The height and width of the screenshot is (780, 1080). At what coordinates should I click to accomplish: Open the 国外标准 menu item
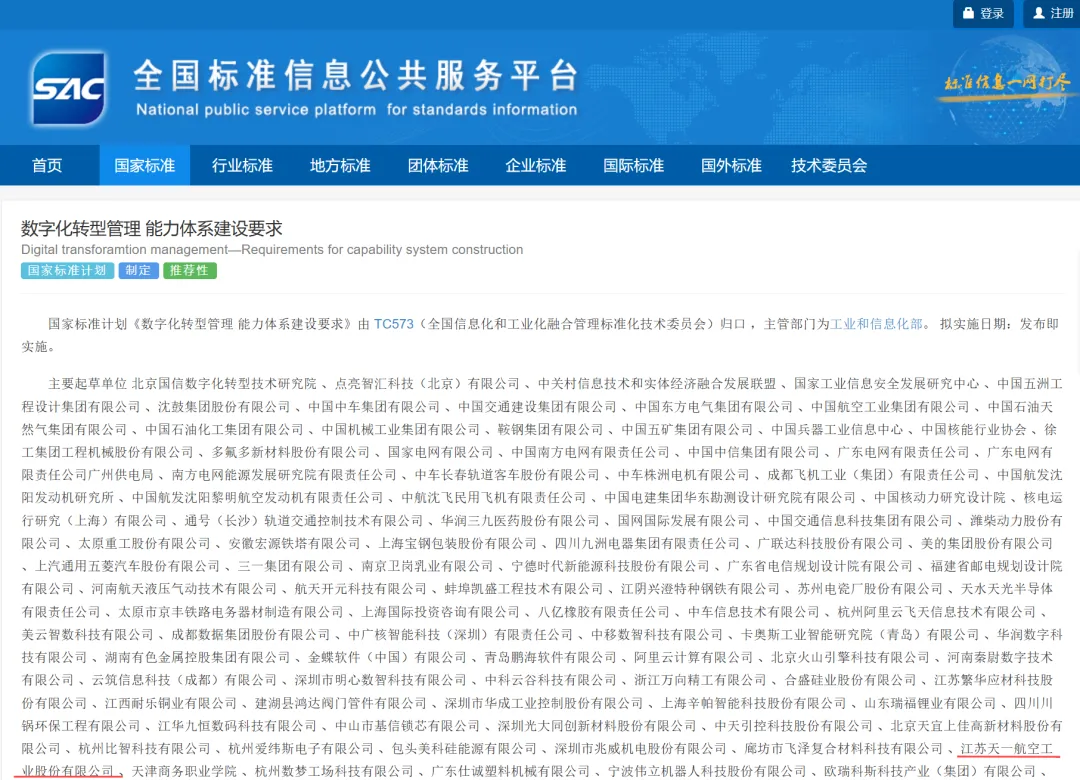click(731, 165)
